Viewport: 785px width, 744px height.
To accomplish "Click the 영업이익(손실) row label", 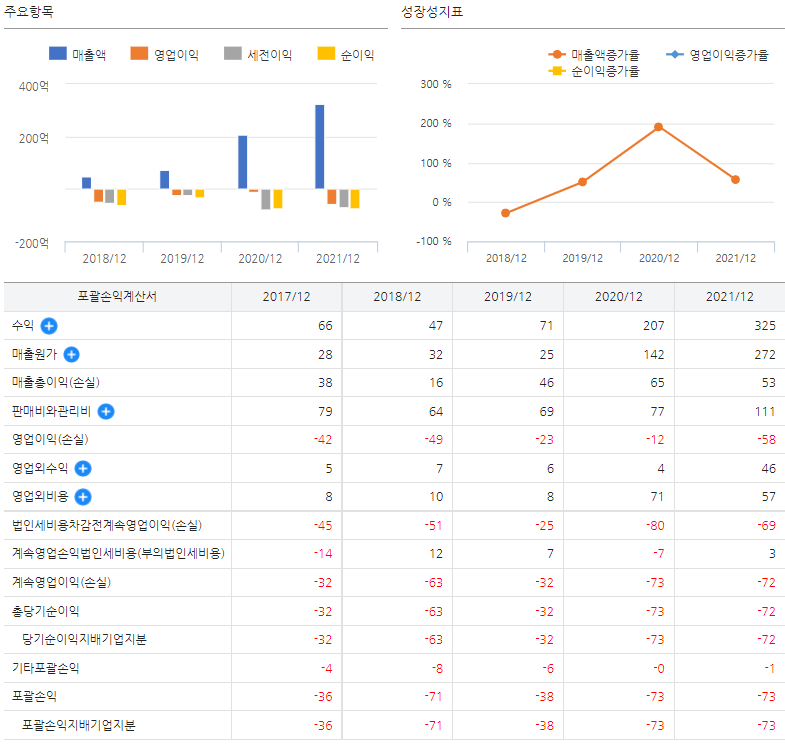I will coord(50,440).
